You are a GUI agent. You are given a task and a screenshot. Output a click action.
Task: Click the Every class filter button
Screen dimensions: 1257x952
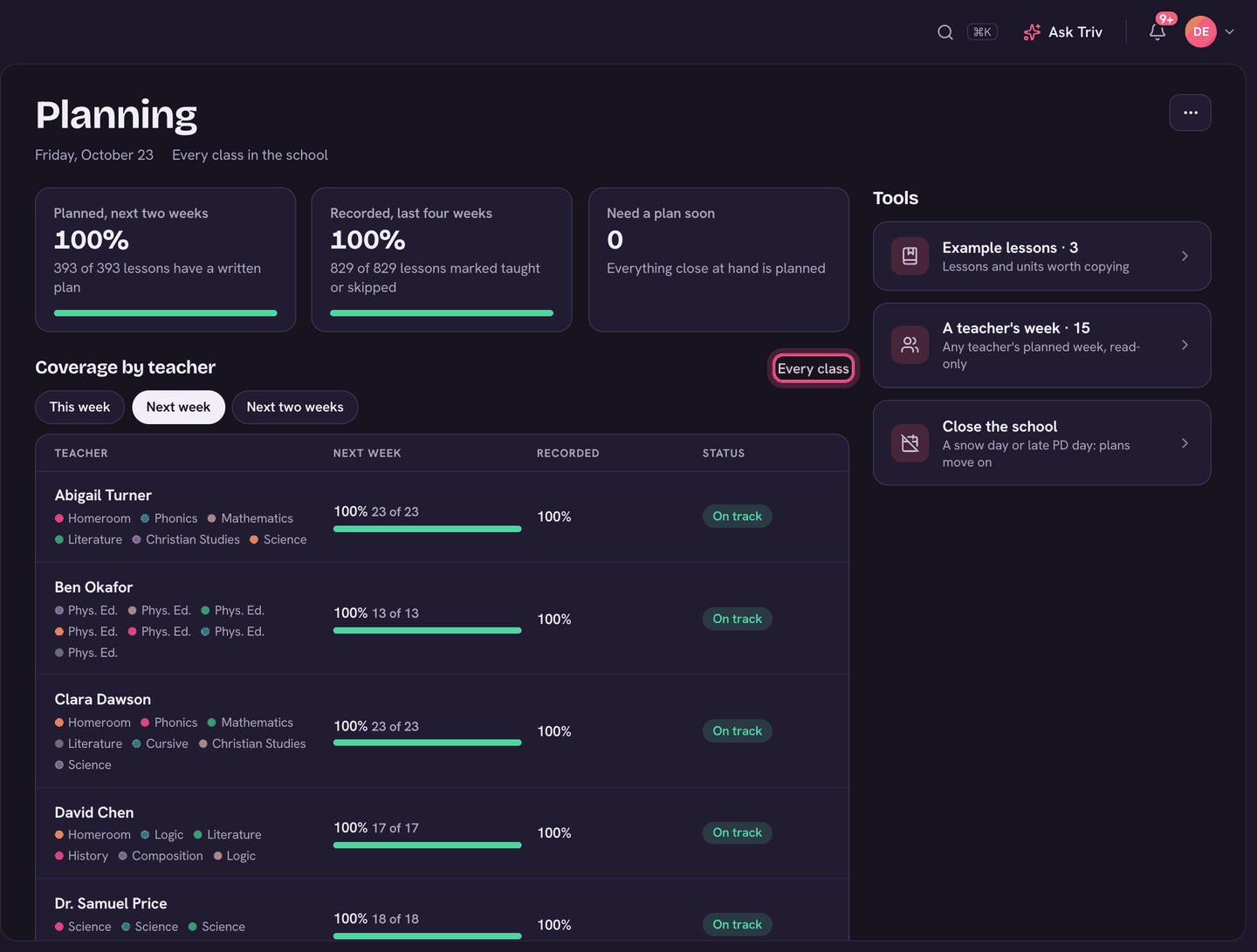click(x=814, y=368)
